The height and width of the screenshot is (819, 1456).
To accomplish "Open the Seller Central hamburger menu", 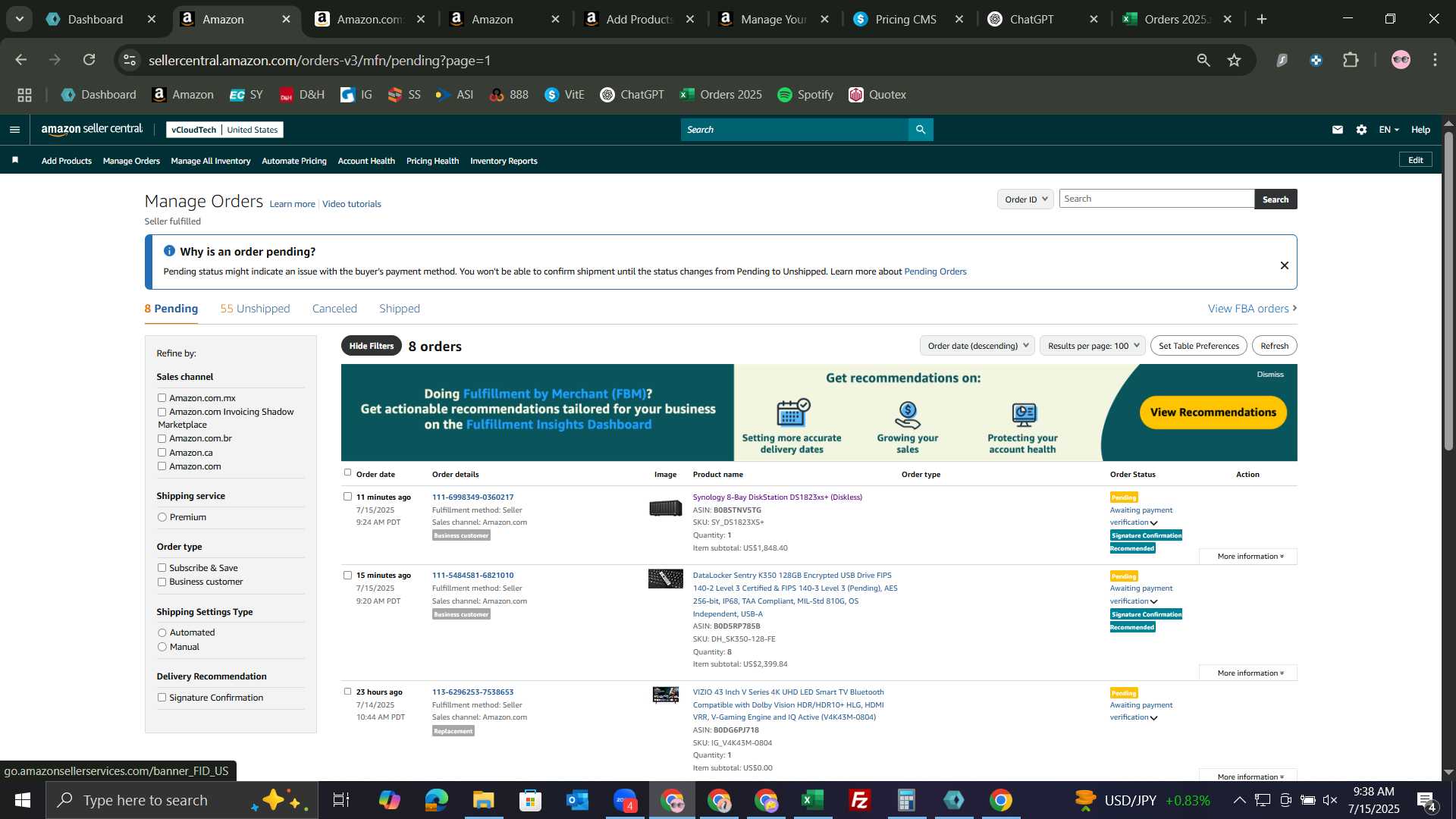I will pos(14,130).
